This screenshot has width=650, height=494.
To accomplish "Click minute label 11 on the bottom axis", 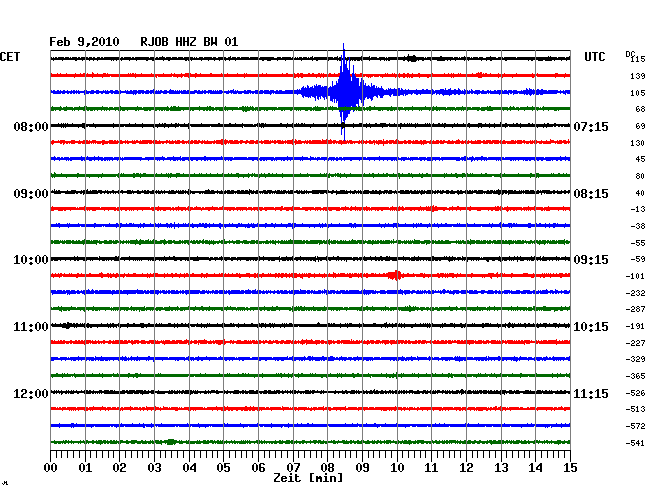I will click(x=432, y=467).
